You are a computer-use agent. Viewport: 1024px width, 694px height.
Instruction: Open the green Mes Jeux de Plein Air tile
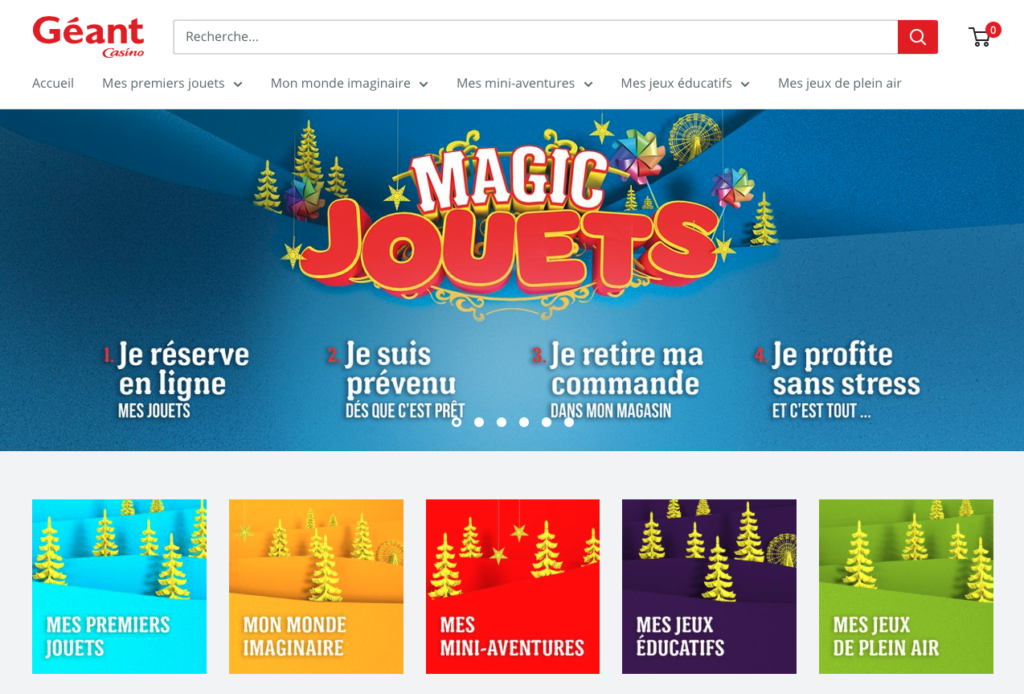coord(906,586)
